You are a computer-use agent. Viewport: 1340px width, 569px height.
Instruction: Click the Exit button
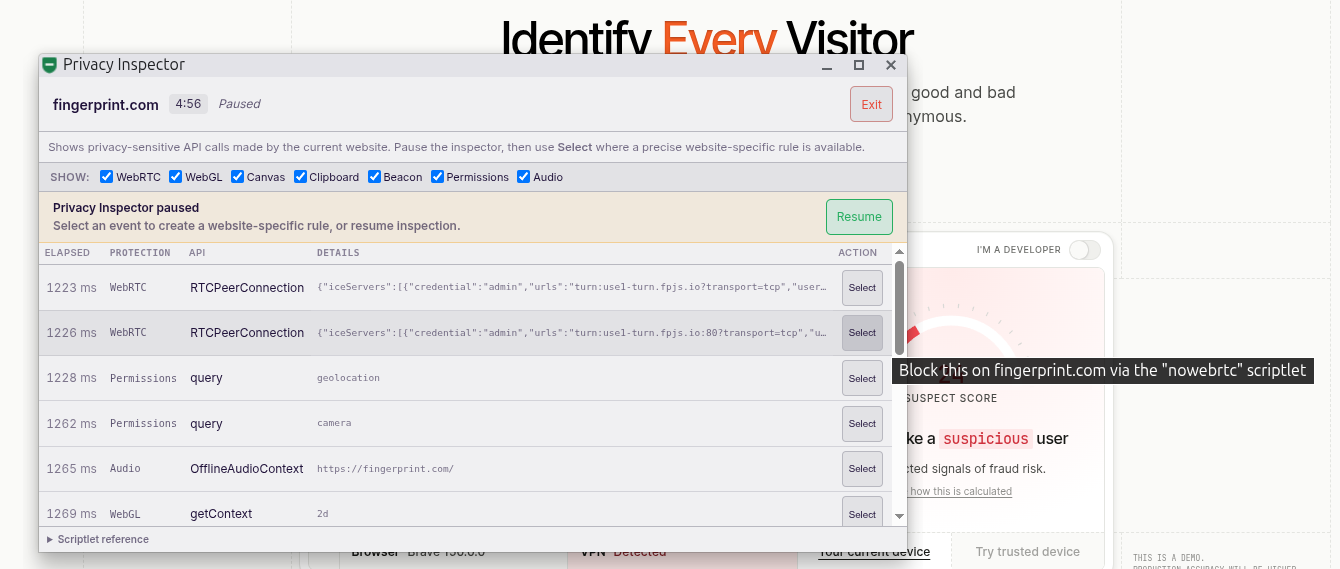pos(871,104)
